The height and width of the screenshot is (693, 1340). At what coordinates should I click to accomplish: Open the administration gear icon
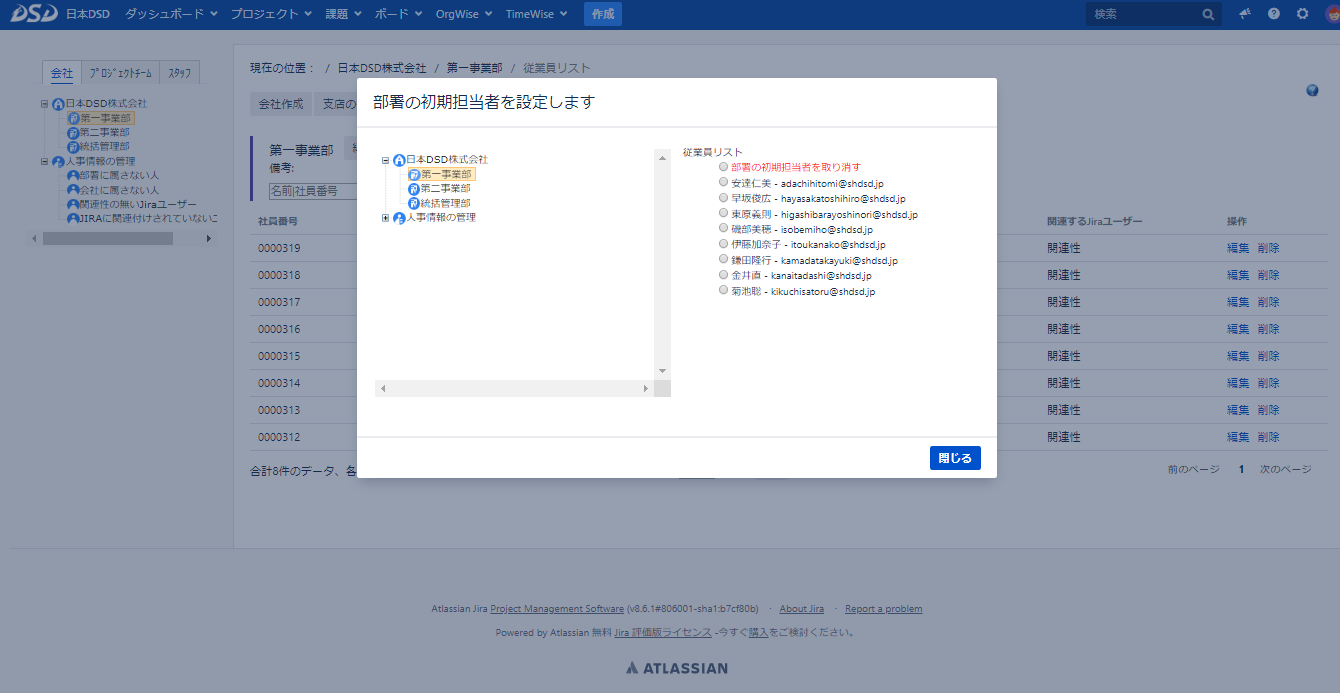click(x=1302, y=14)
